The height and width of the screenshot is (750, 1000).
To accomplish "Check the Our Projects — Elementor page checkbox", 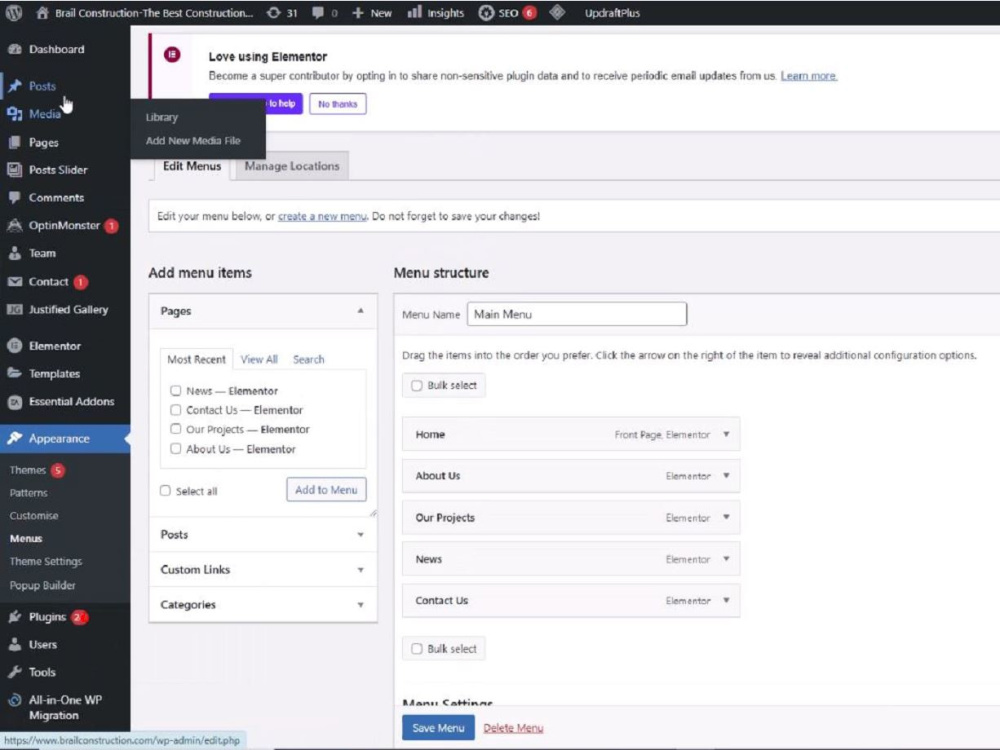I will 175,429.
